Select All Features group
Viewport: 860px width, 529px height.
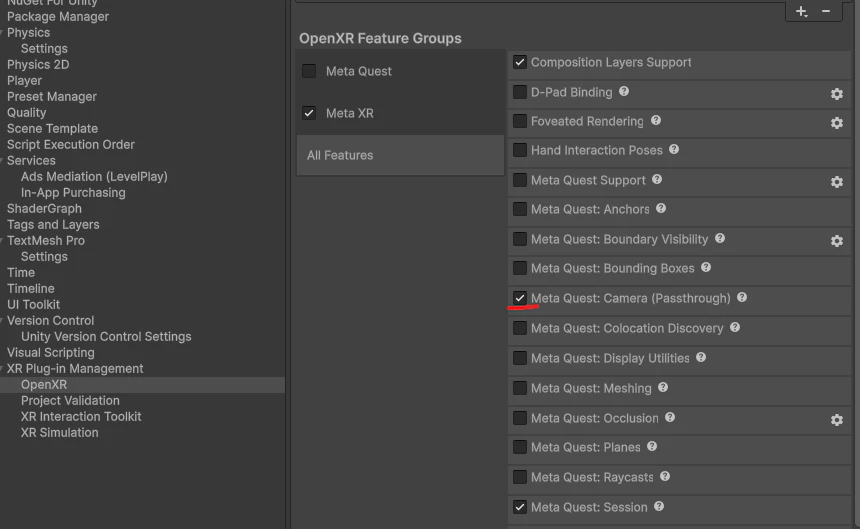pos(400,156)
